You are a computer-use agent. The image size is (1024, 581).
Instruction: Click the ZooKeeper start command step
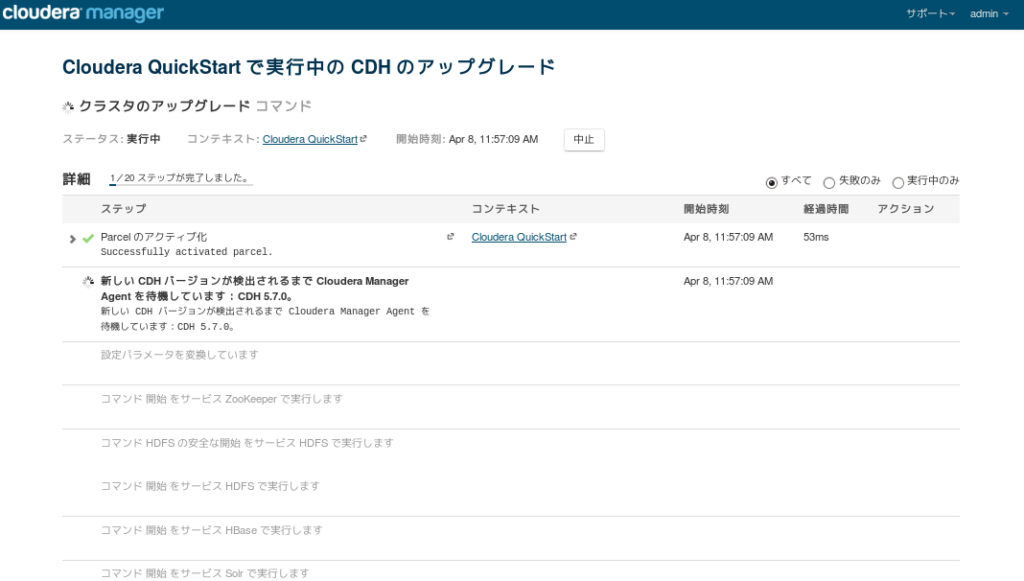coord(221,399)
